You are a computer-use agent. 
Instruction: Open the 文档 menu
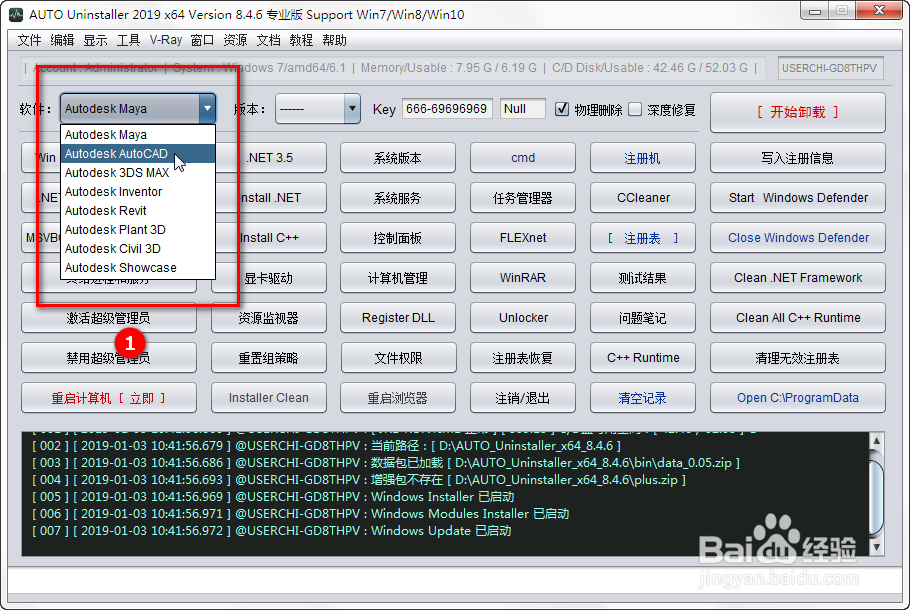(268, 40)
